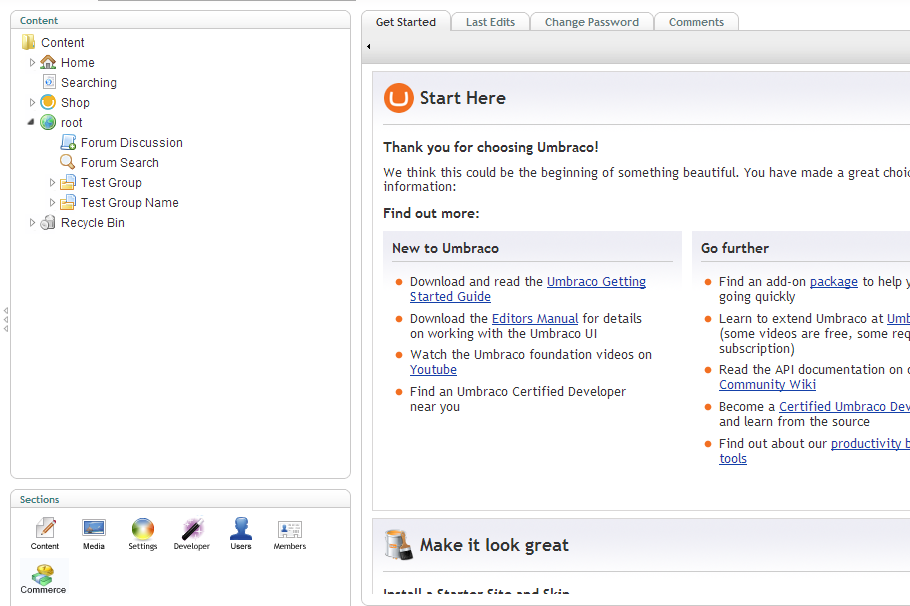The image size is (910, 606).
Task: Click the tree panel collapse handle
Action: (x=6, y=319)
